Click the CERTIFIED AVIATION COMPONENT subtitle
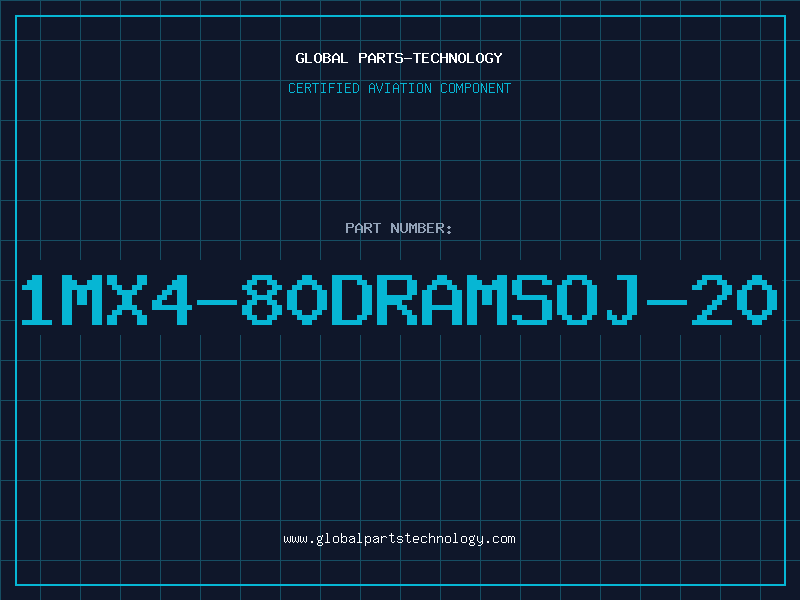800x600 pixels. [399, 88]
